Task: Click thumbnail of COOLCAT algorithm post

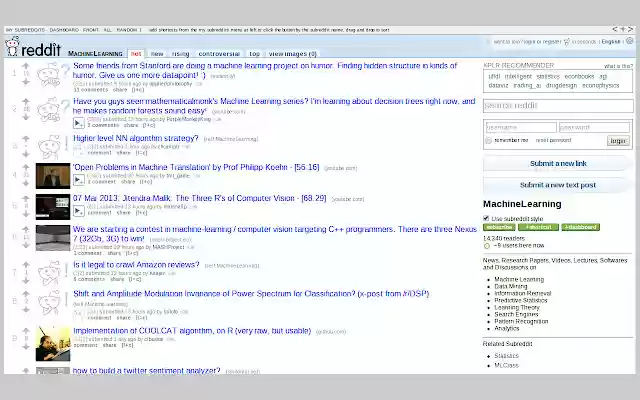Action: coord(53,344)
